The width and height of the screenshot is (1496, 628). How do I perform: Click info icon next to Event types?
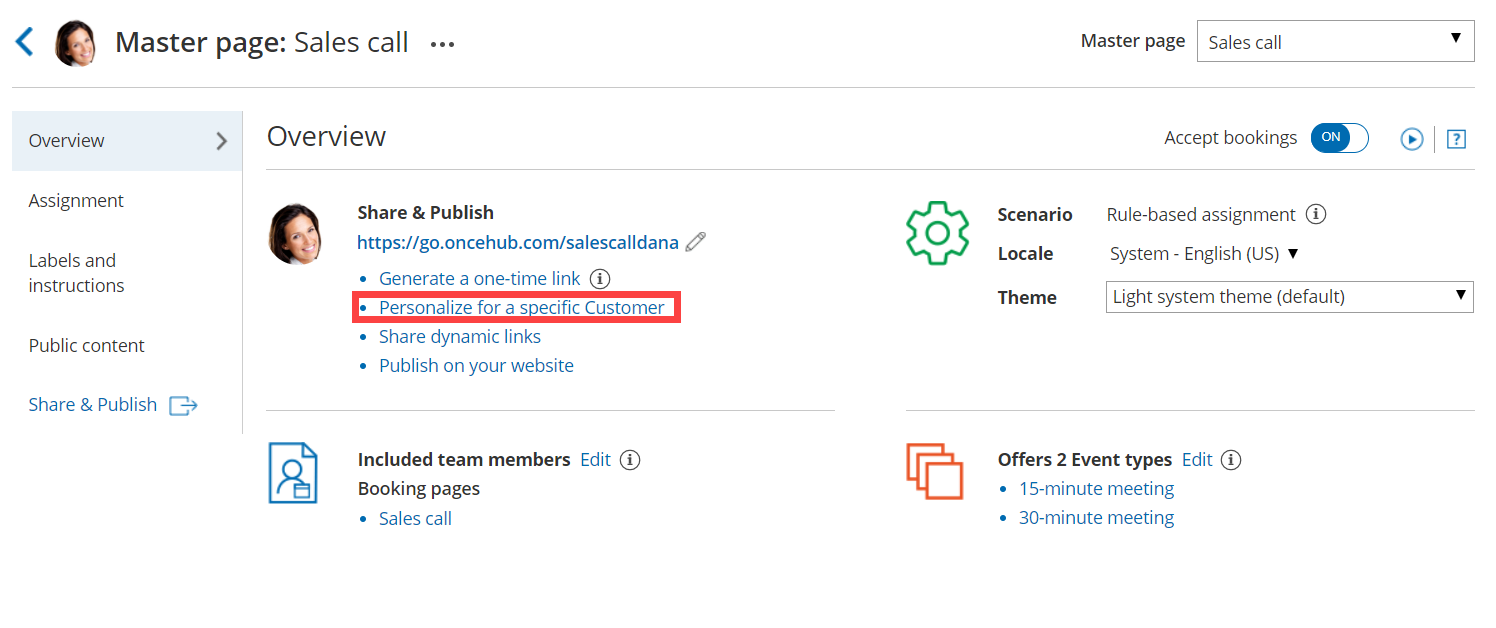click(1231, 460)
